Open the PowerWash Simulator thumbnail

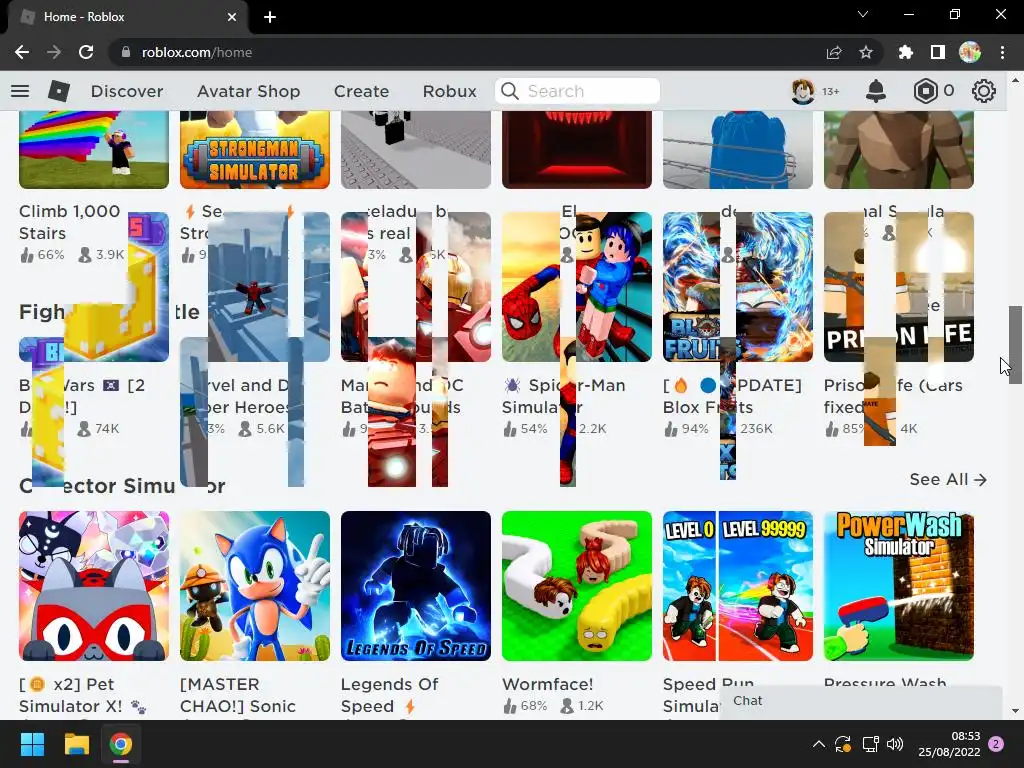pos(899,586)
